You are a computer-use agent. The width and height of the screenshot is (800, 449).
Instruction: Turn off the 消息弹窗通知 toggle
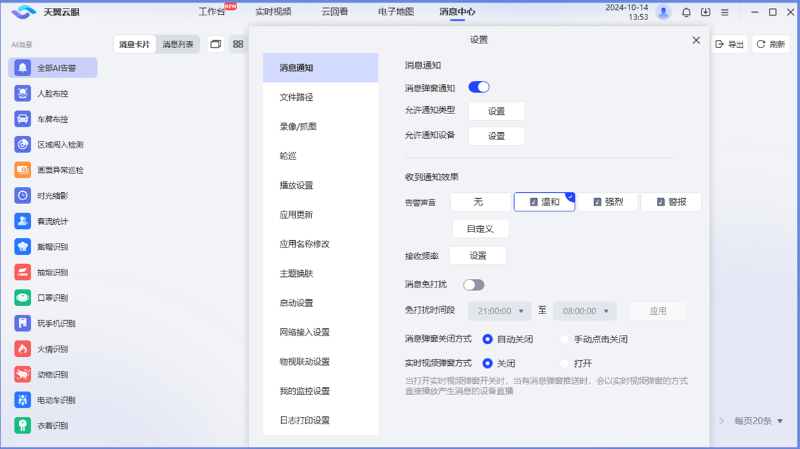click(478, 88)
